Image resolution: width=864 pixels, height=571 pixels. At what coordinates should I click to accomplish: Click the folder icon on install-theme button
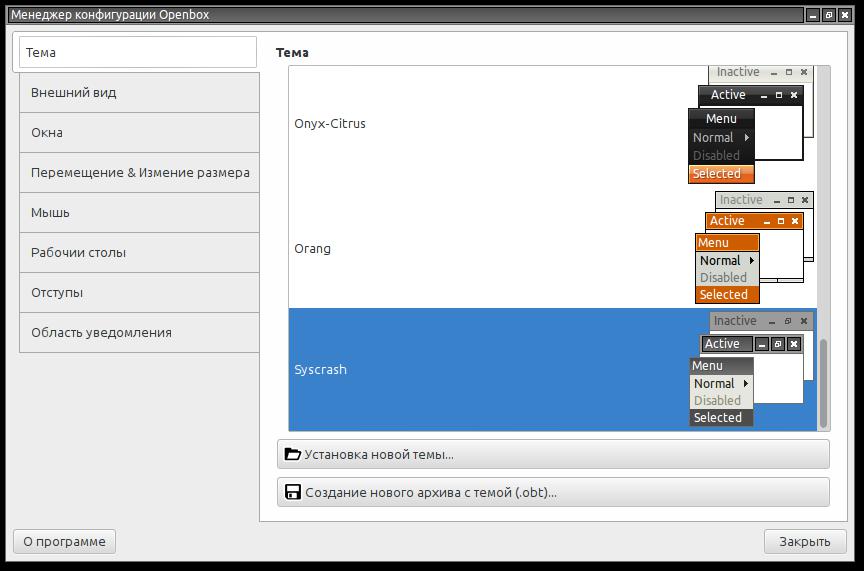(x=293, y=454)
